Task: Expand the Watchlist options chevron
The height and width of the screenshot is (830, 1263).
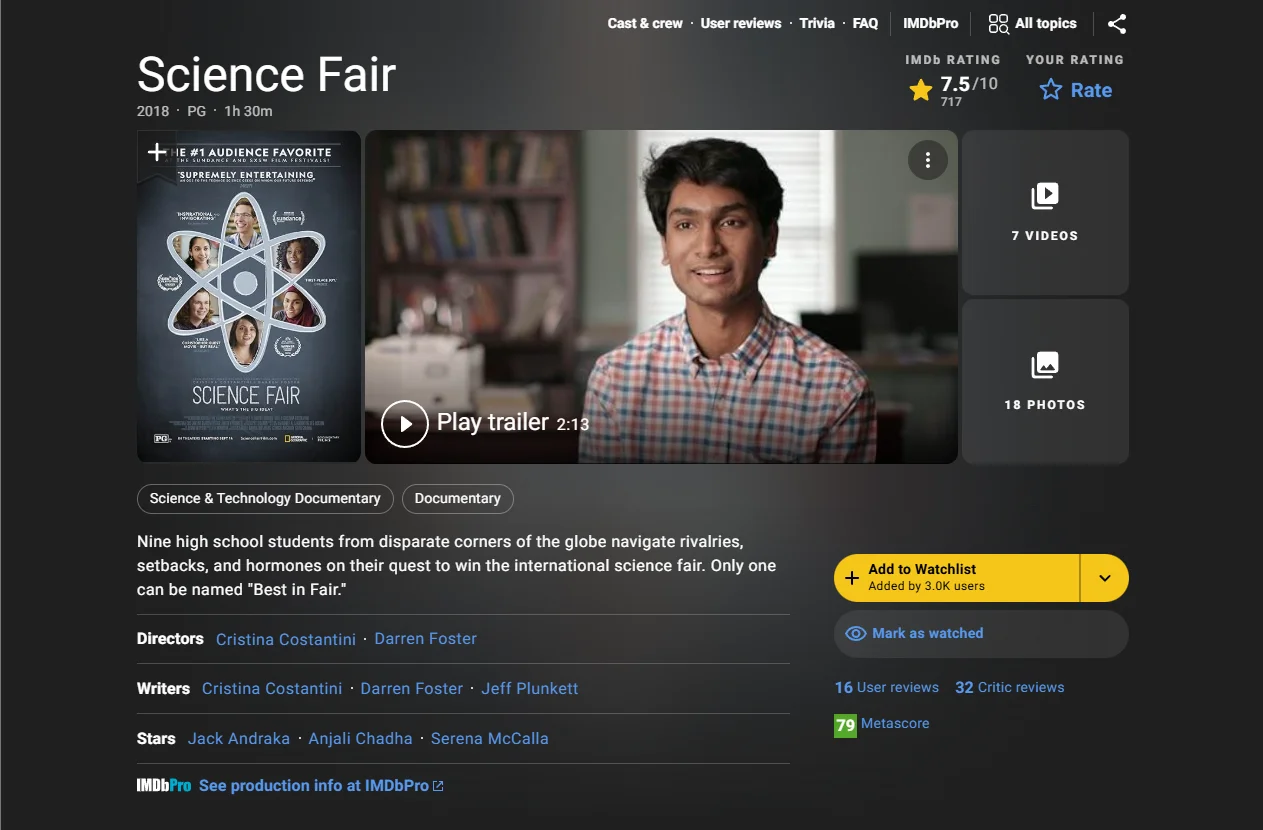Action: [x=1105, y=577]
